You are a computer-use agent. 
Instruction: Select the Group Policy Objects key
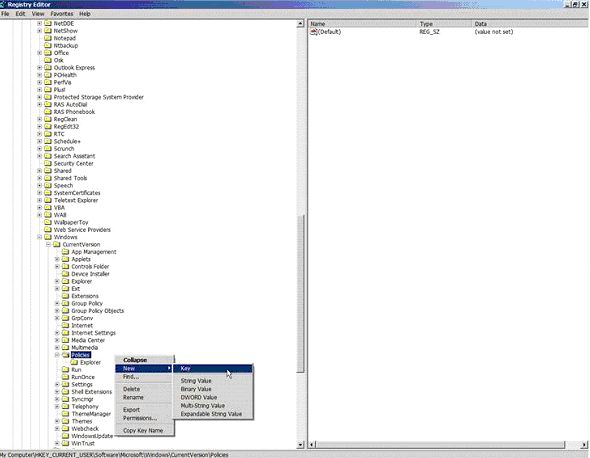pyautogui.click(x=97, y=310)
